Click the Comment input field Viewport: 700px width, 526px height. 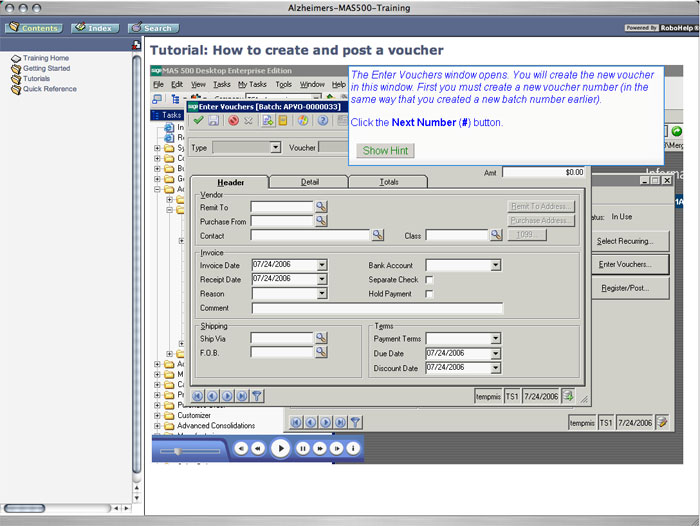[413, 308]
